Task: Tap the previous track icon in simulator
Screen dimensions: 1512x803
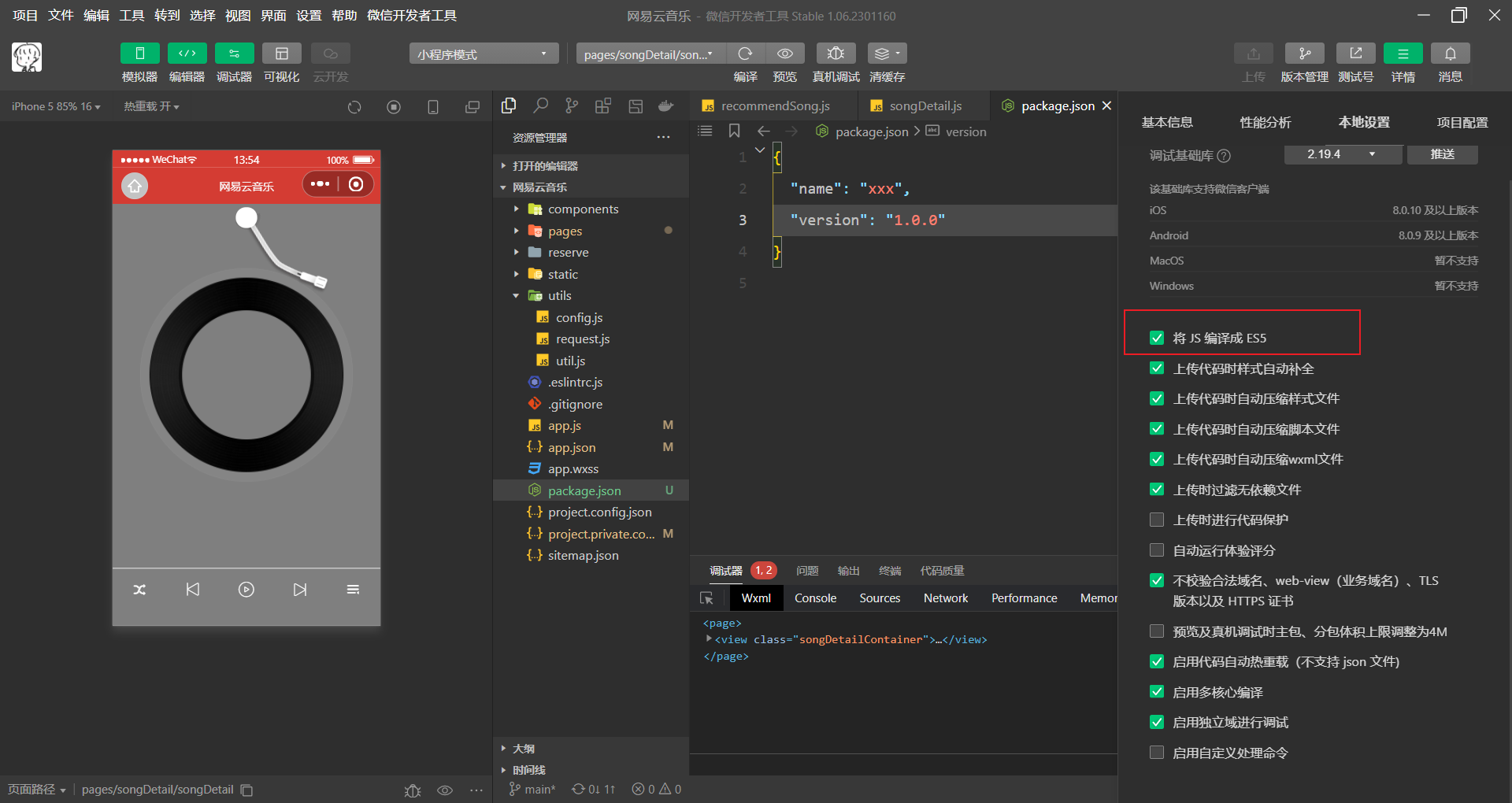Action: point(193,590)
